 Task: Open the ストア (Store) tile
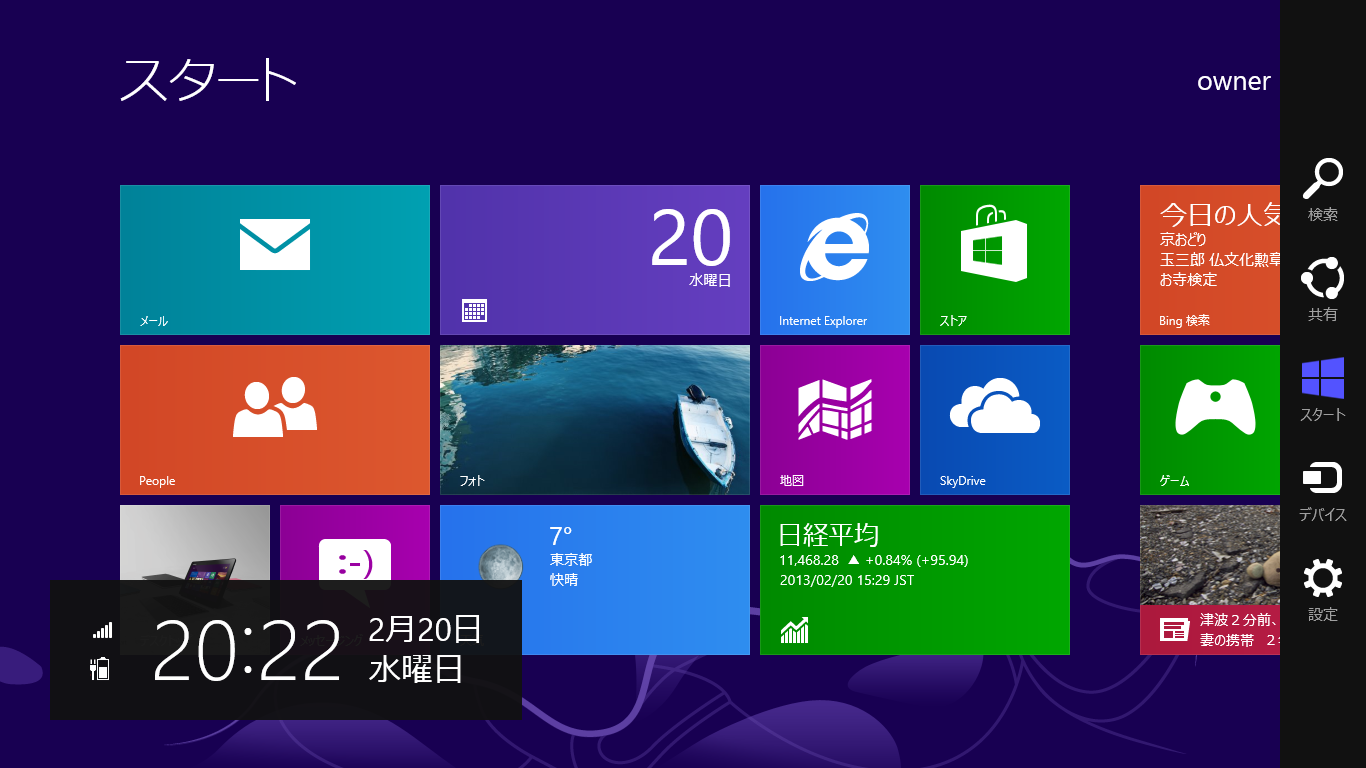pyautogui.click(x=995, y=260)
